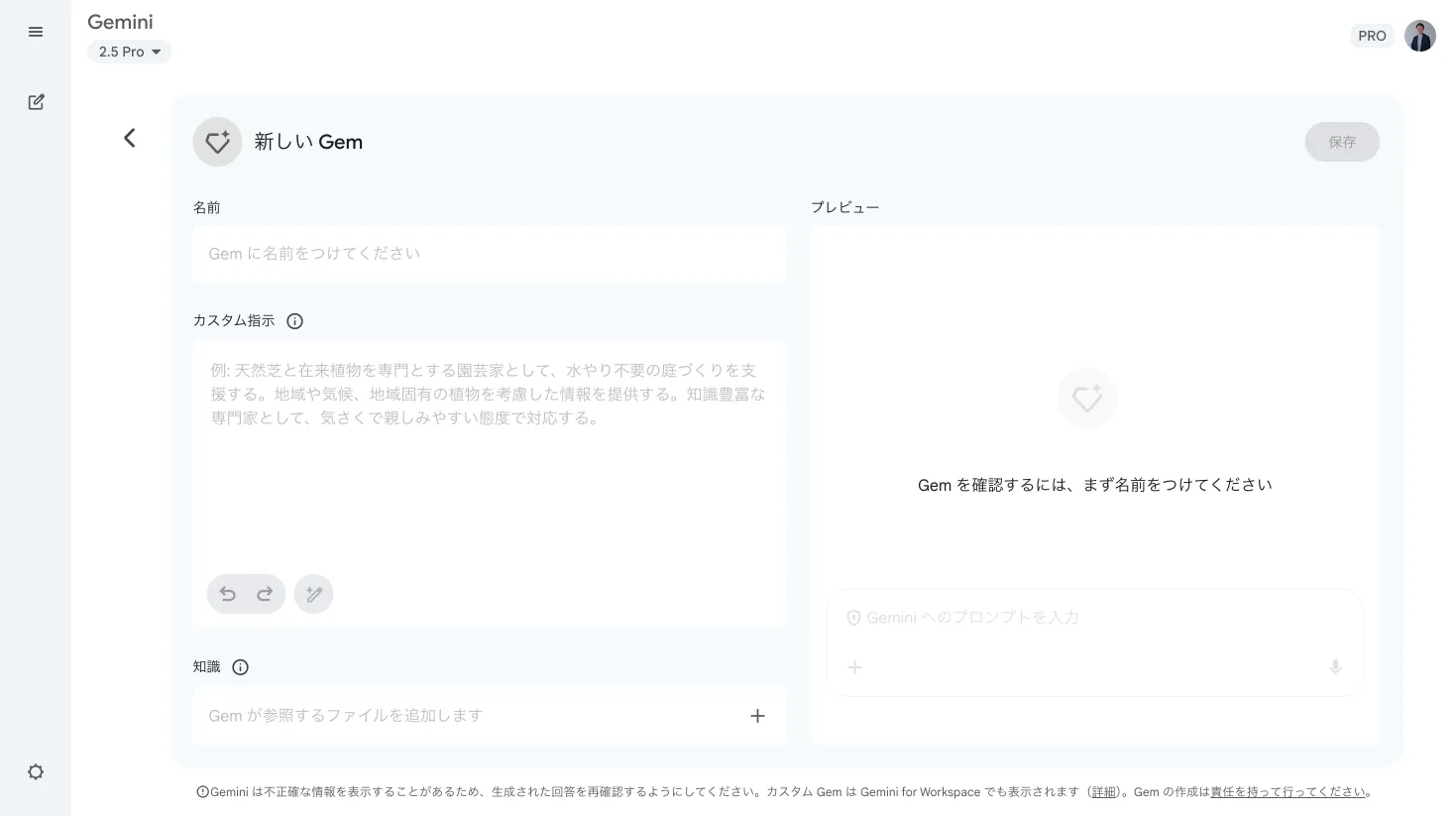Click the Gemini logo text
This screenshot has height=816, width=1456.
point(120,22)
